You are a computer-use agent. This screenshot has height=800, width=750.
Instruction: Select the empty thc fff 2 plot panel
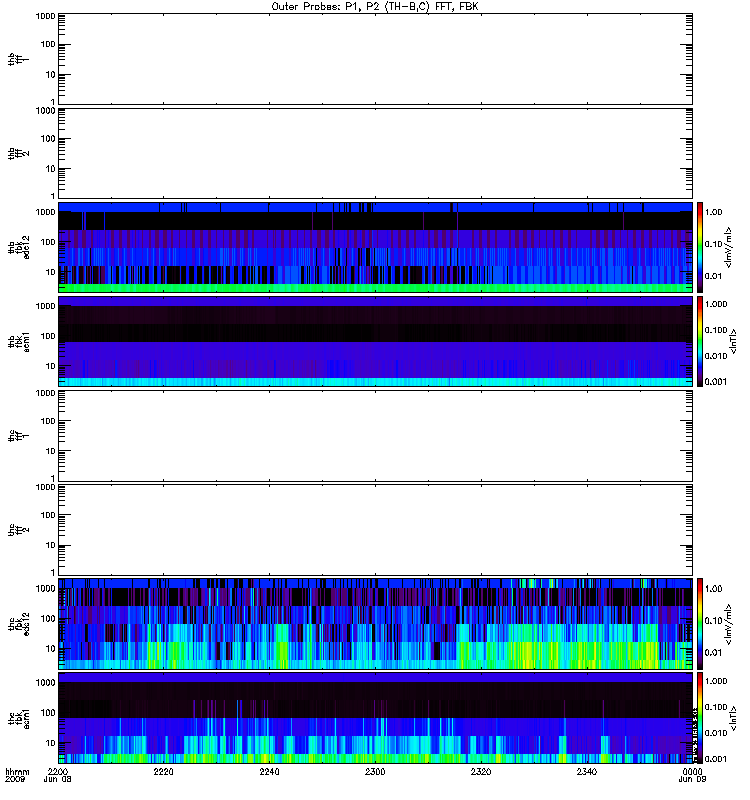375,530
